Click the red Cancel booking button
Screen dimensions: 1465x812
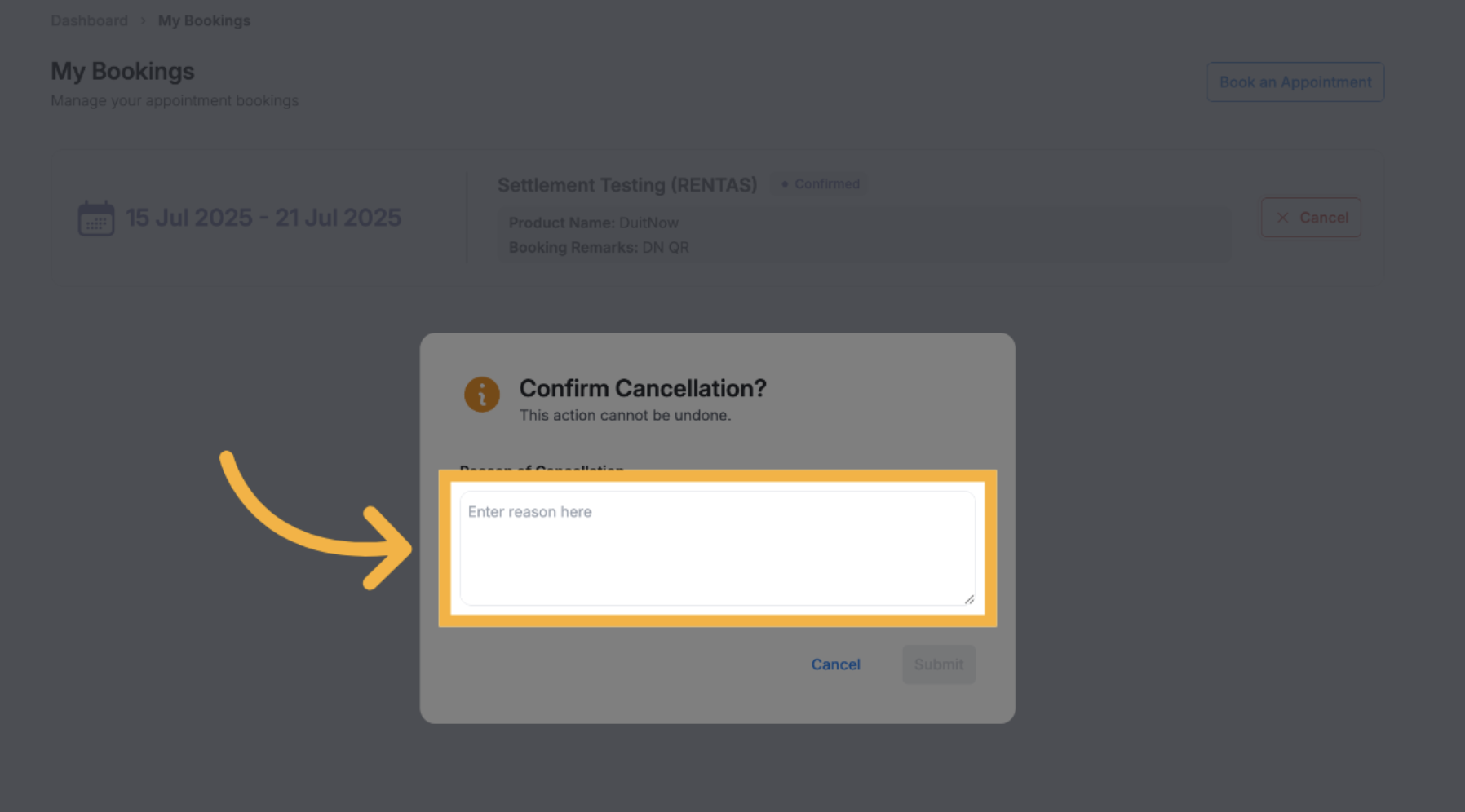click(1311, 218)
